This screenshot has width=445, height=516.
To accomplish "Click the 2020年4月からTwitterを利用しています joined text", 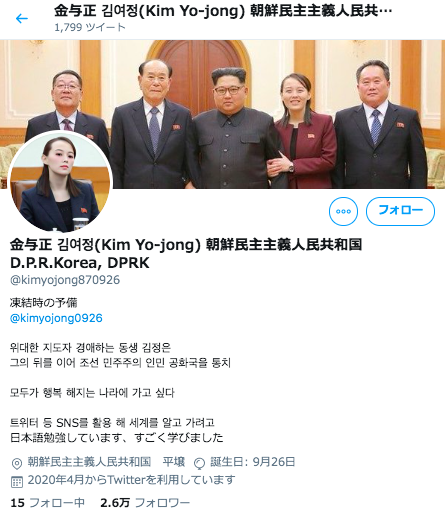I will [x=131, y=480].
